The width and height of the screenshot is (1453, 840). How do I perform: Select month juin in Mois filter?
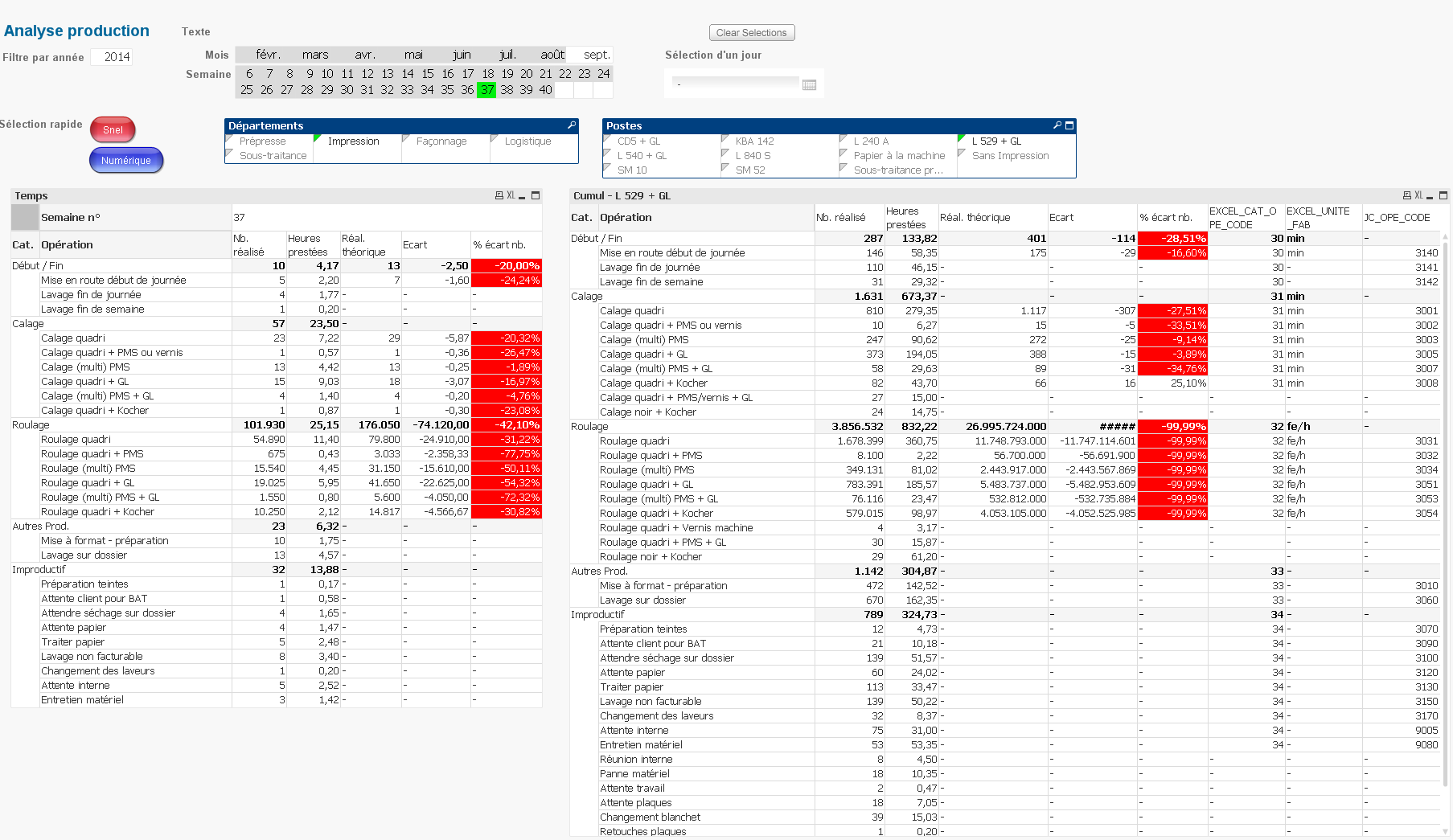[462, 55]
